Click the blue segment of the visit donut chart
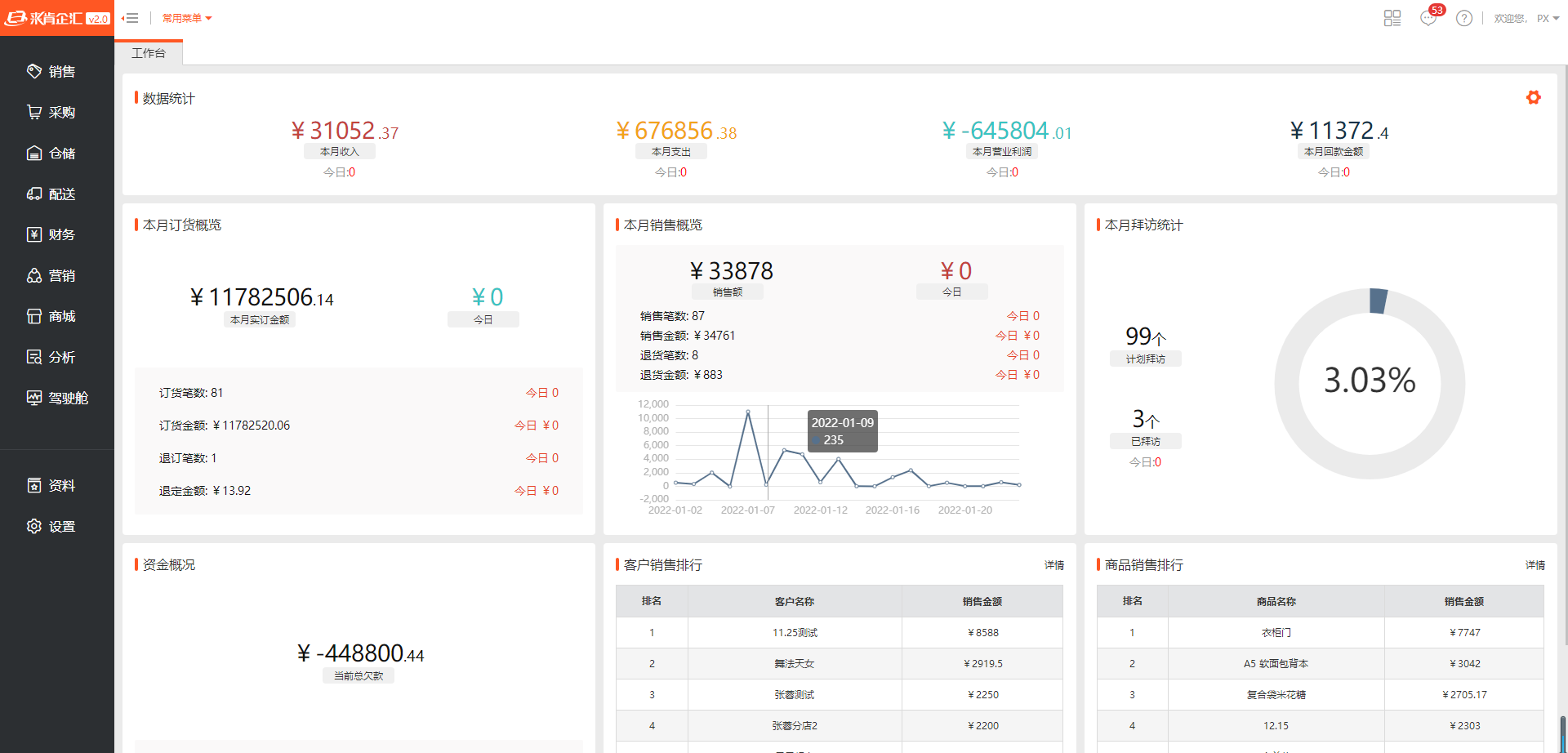This screenshot has height=753, width=1568. (1379, 301)
